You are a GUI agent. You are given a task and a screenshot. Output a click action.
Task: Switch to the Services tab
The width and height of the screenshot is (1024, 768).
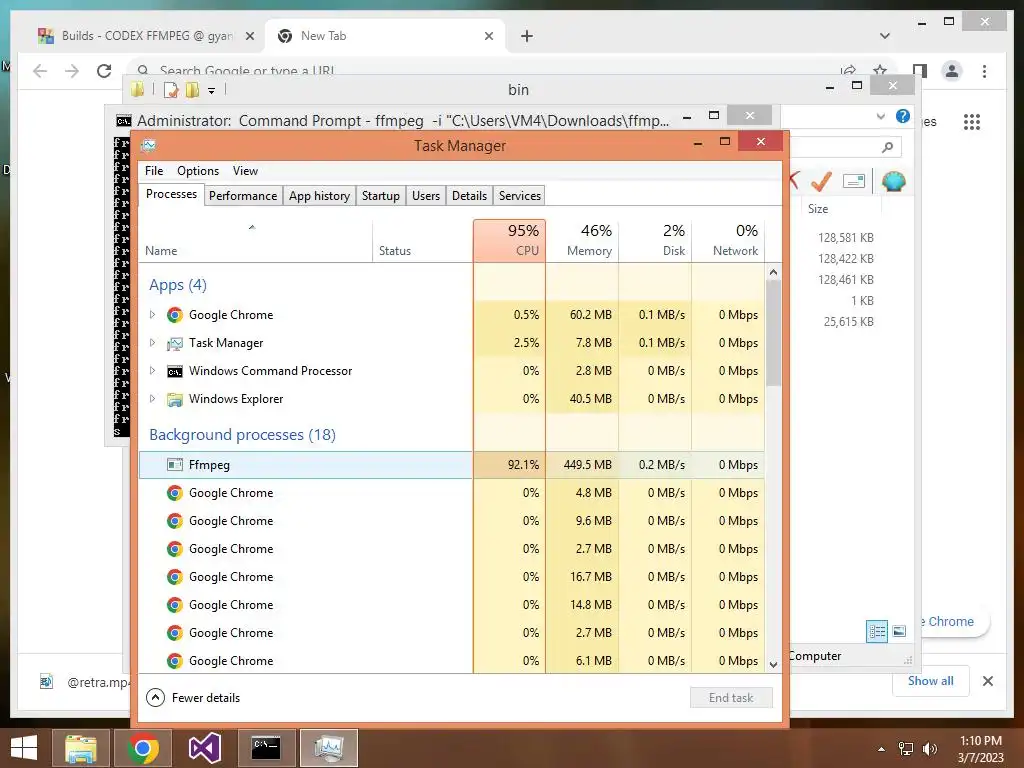tap(520, 196)
